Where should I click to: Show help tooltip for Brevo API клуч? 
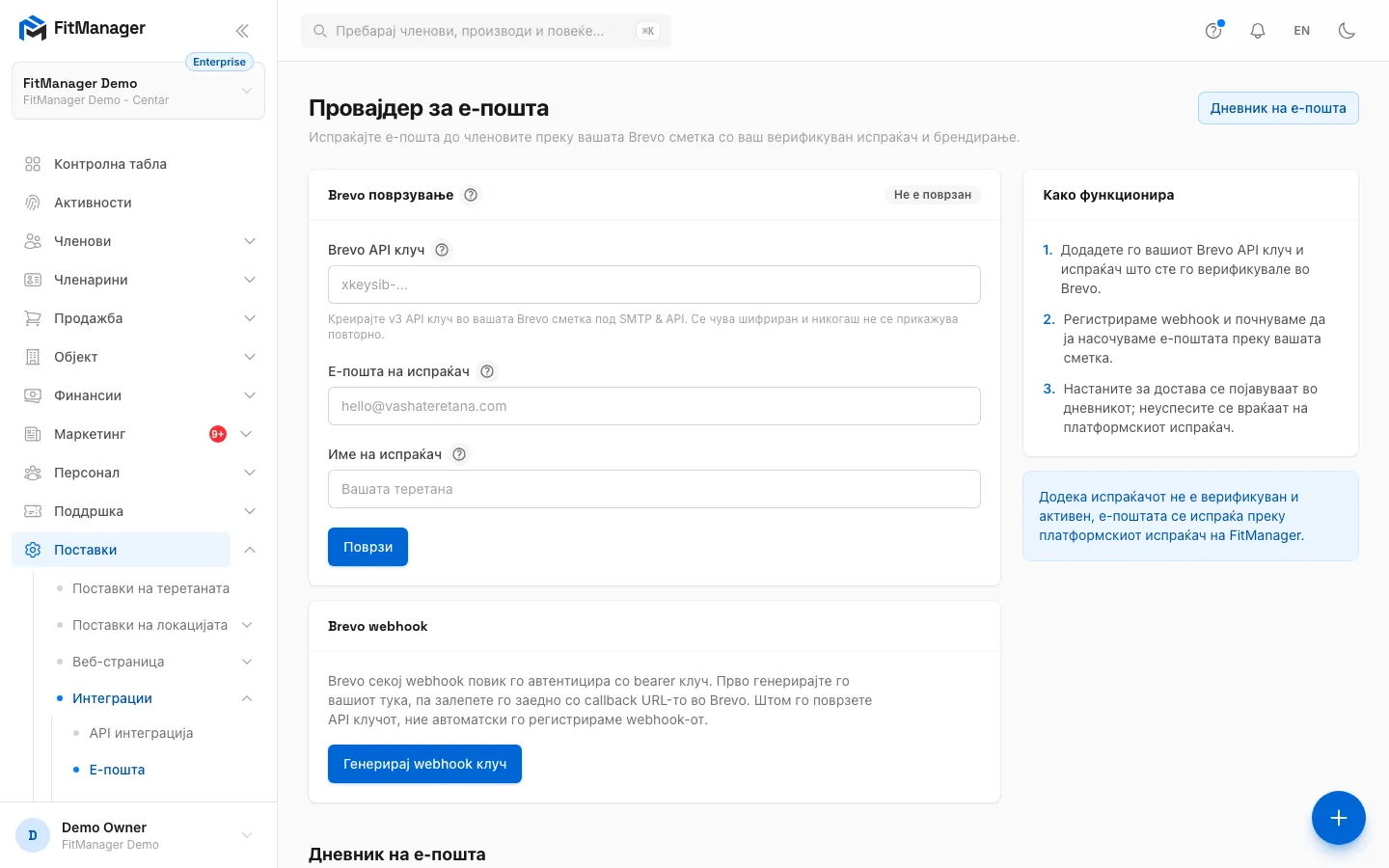(442, 250)
